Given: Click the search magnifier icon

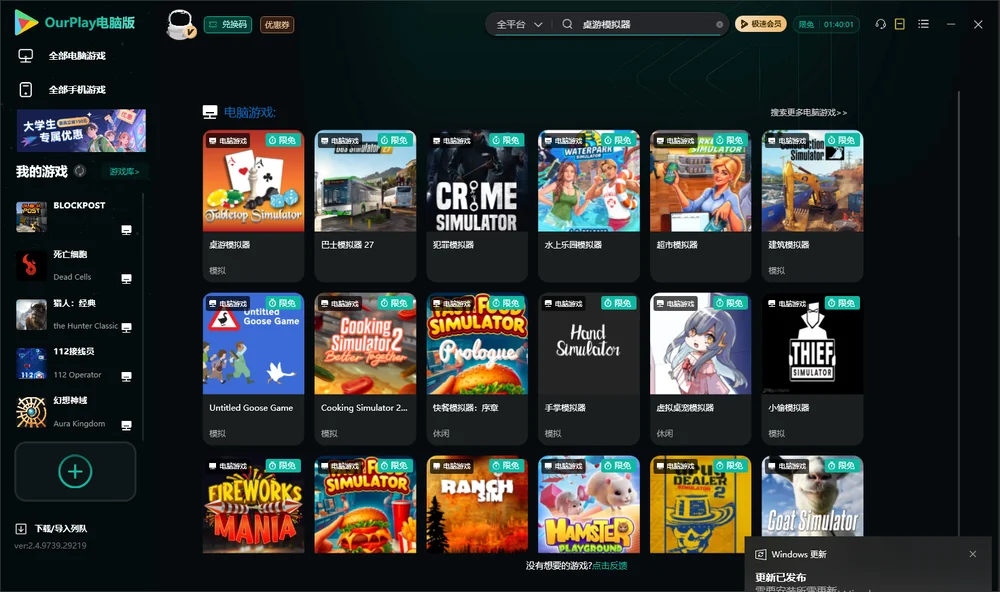Looking at the screenshot, I should [x=567, y=24].
